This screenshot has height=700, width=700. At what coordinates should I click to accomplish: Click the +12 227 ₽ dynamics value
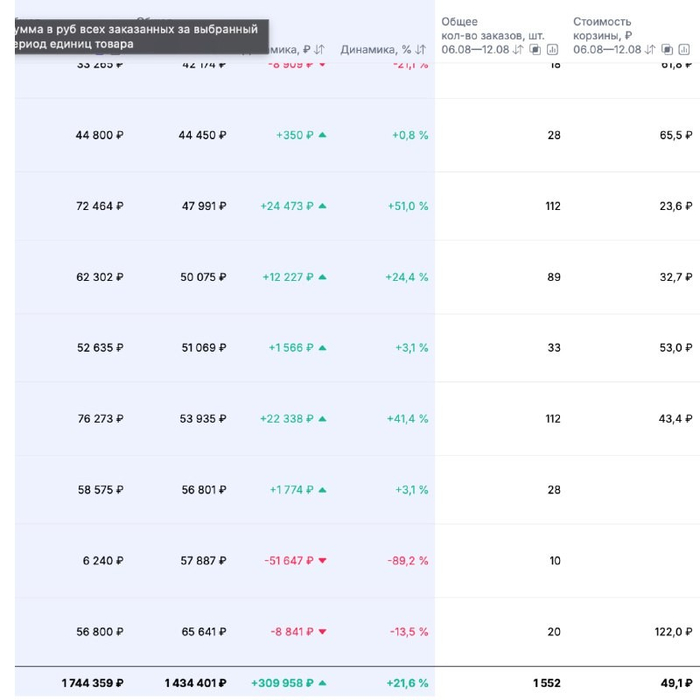(288, 277)
